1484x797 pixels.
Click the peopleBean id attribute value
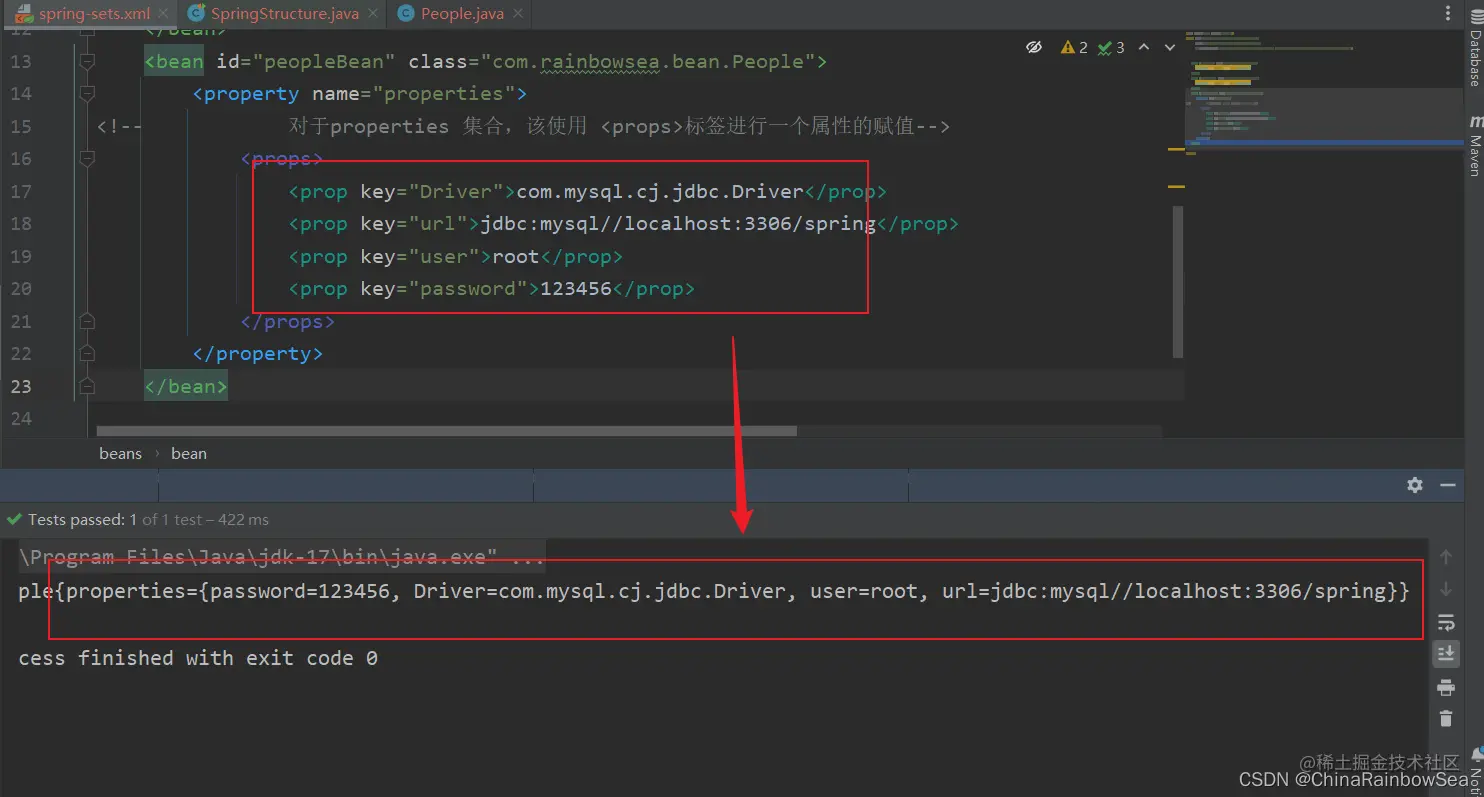[323, 62]
